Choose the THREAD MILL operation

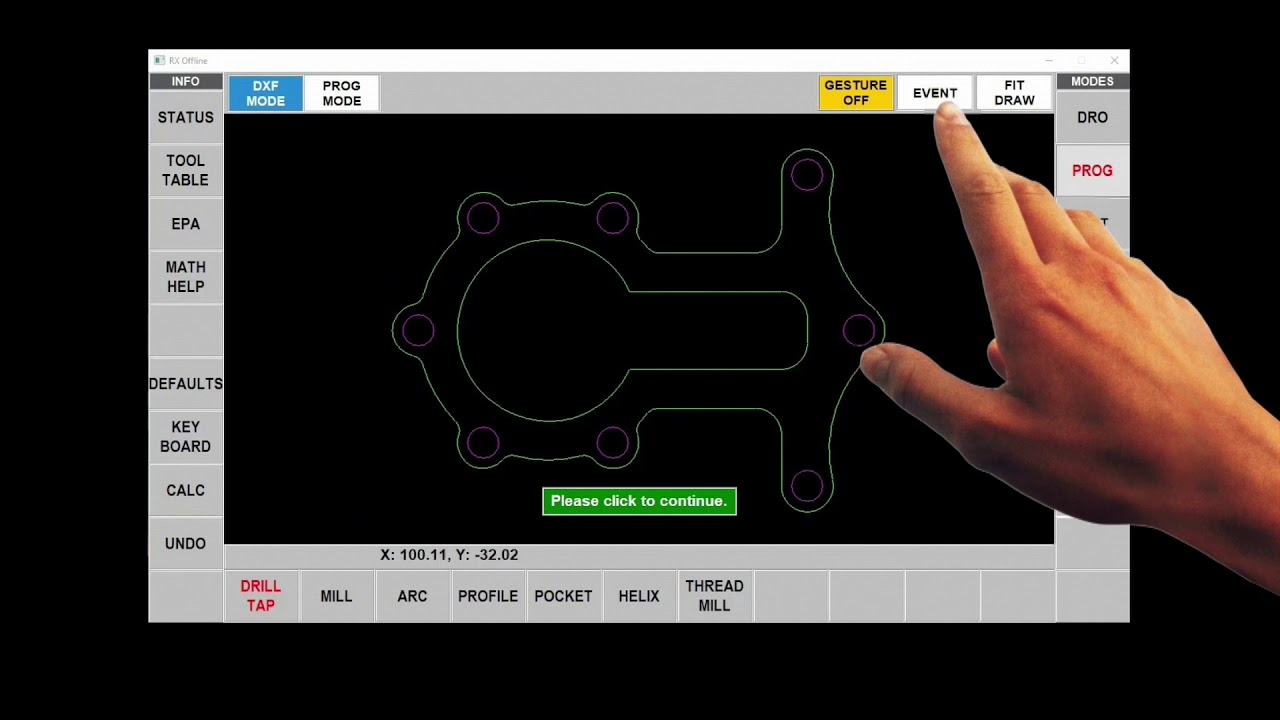tap(714, 596)
